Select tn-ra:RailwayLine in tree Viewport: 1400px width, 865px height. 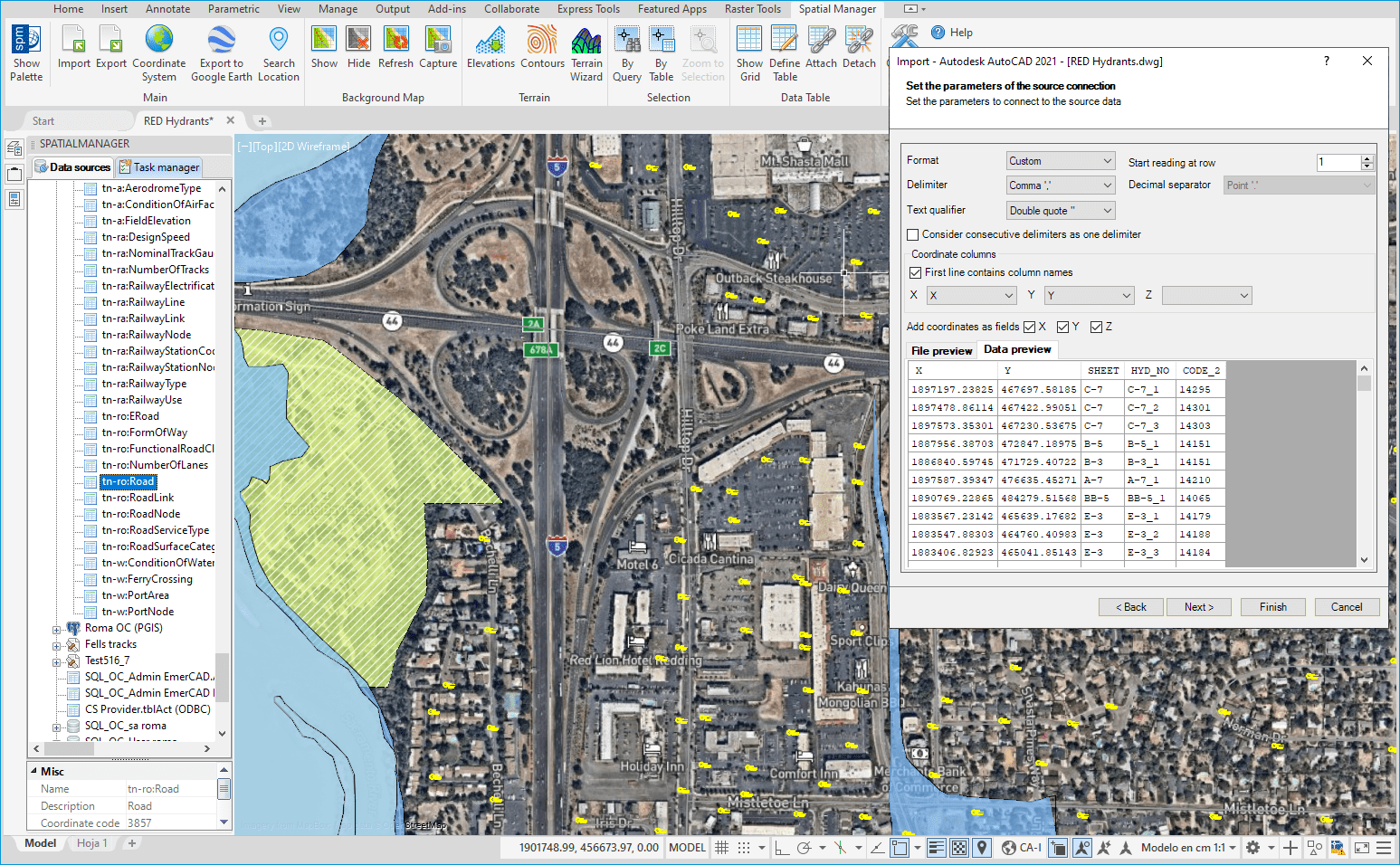[x=143, y=302]
